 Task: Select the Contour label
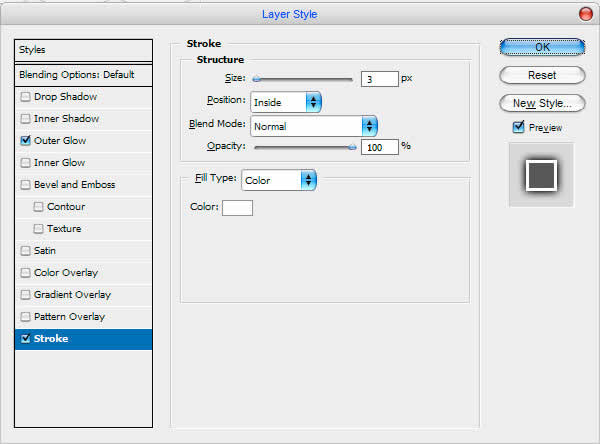tap(66, 207)
